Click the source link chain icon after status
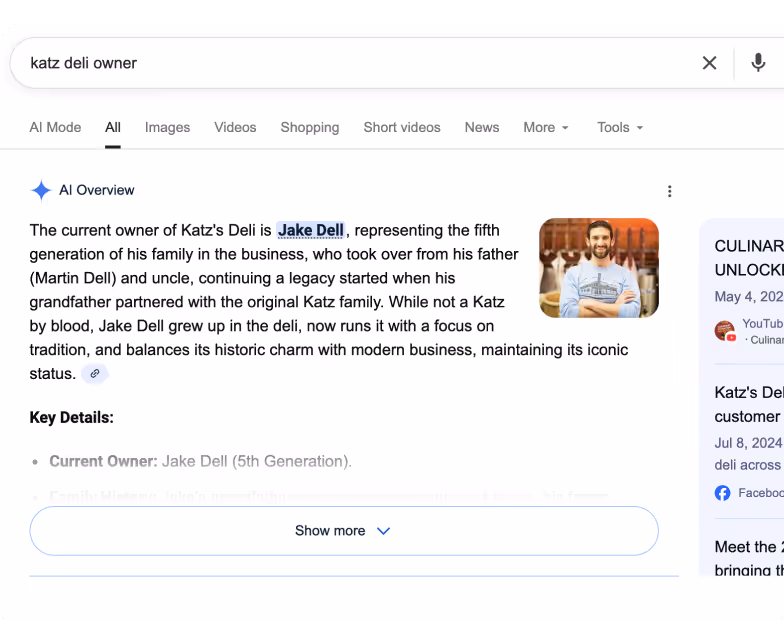 point(94,374)
